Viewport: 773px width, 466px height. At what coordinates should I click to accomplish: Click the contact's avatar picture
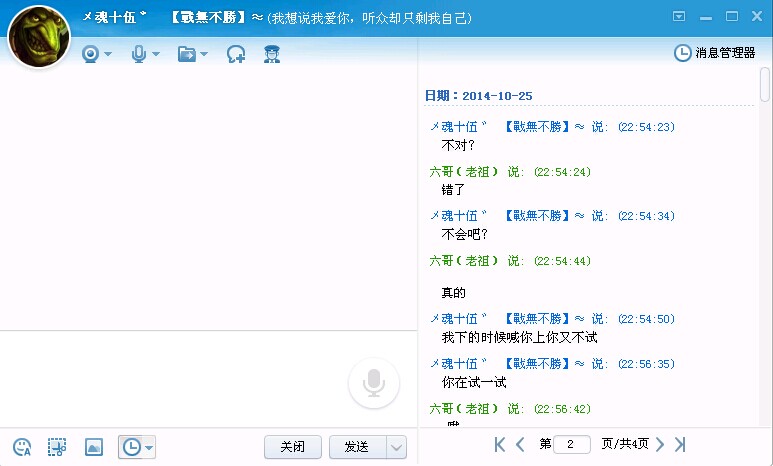tap(39, 36)
